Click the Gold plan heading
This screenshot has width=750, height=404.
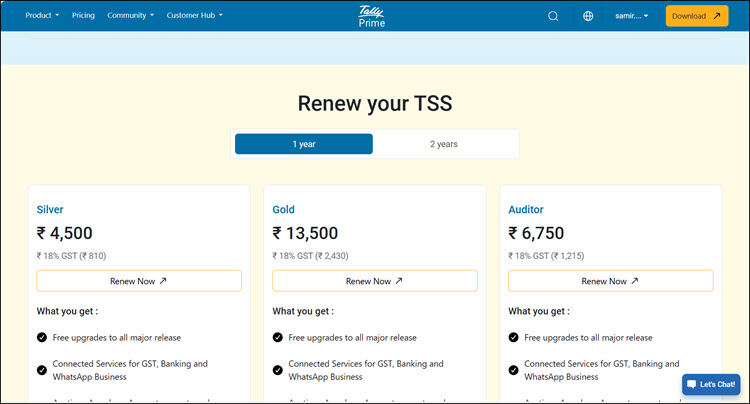[x=284, y=209]
